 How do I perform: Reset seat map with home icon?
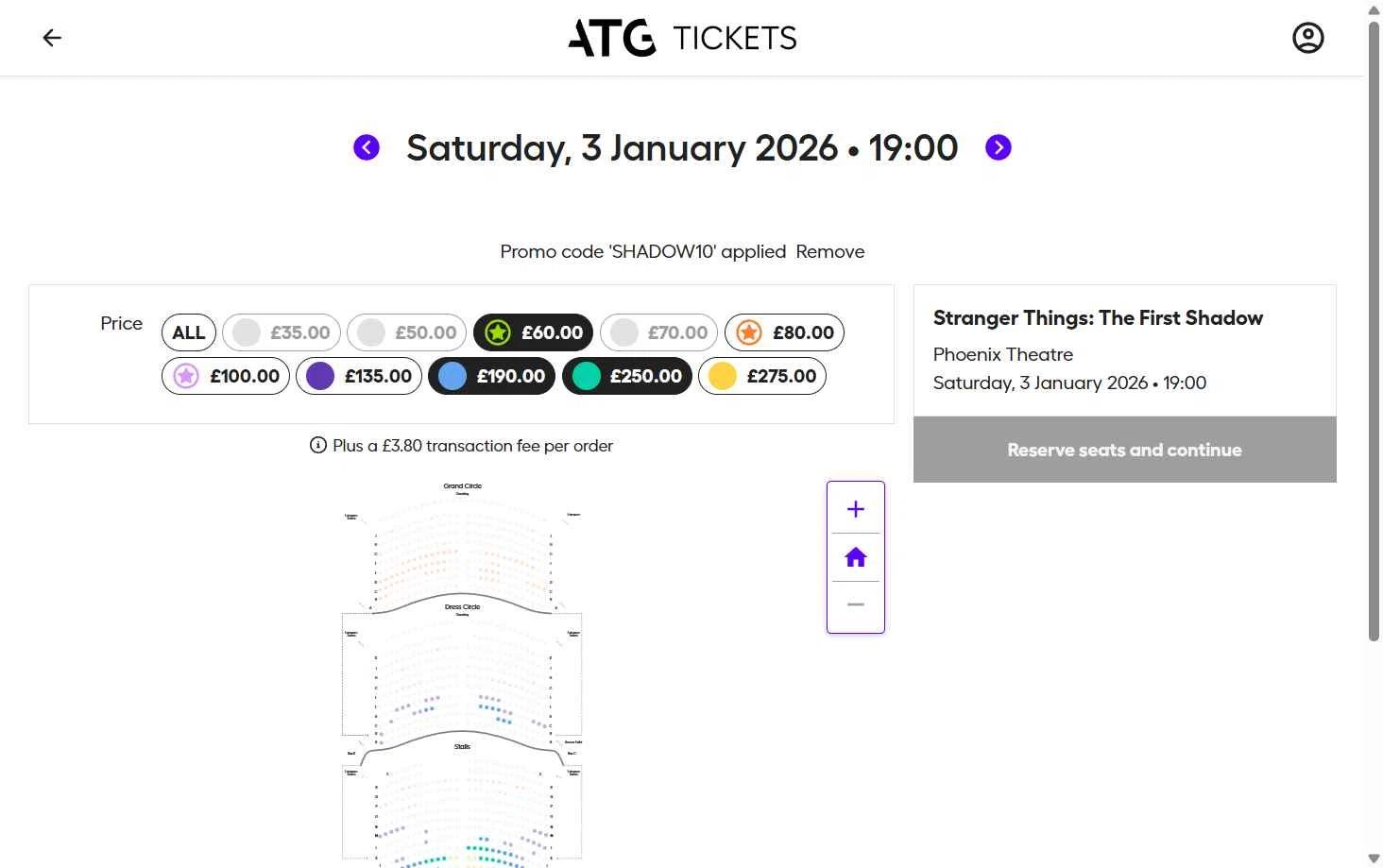[856, 557]
